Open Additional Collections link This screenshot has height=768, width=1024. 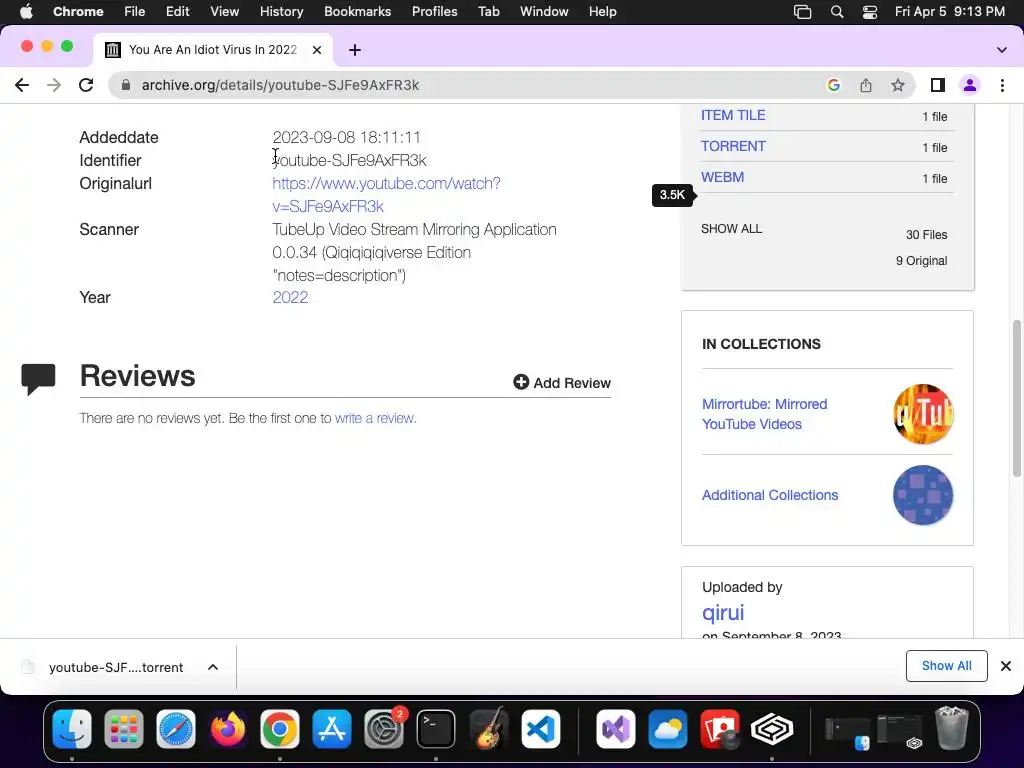770,495
